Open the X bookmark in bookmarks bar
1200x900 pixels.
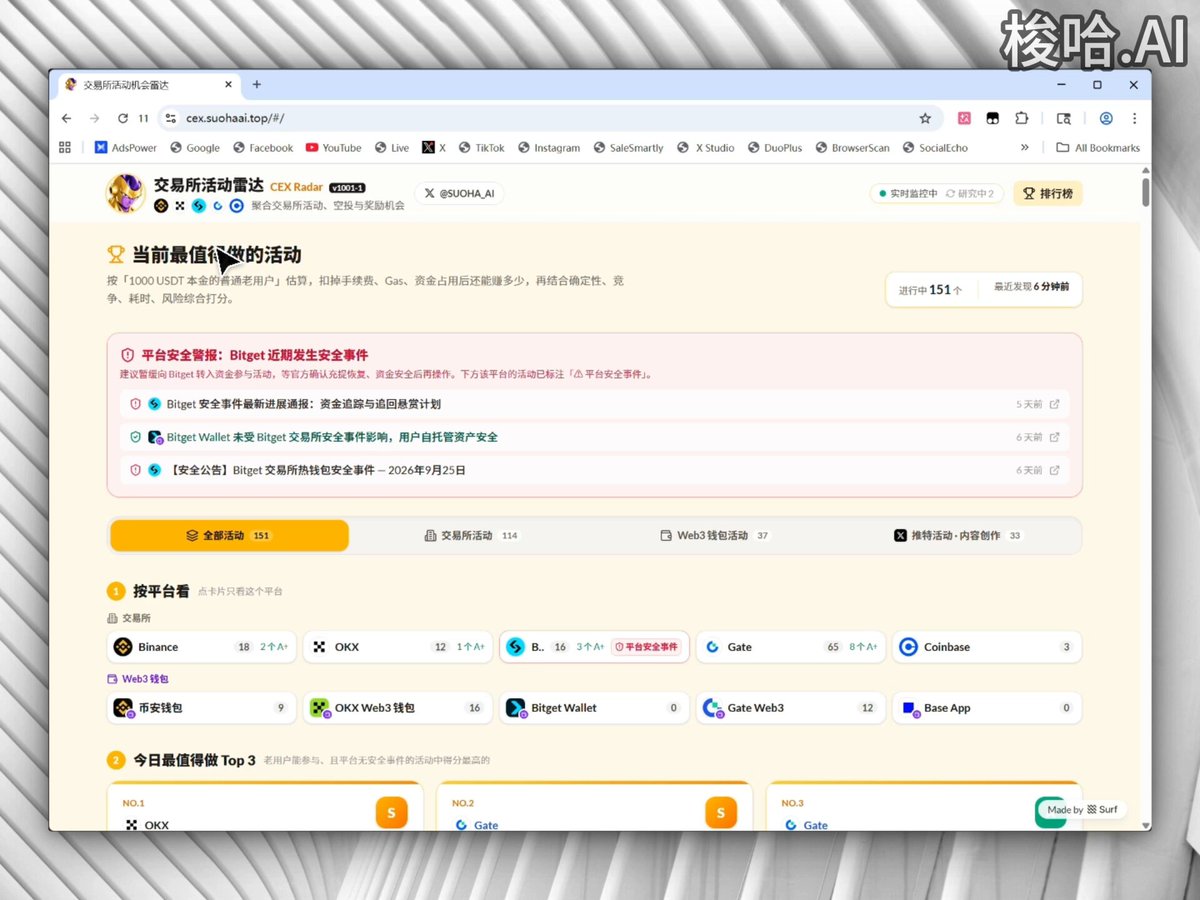[x=434, y=147]
